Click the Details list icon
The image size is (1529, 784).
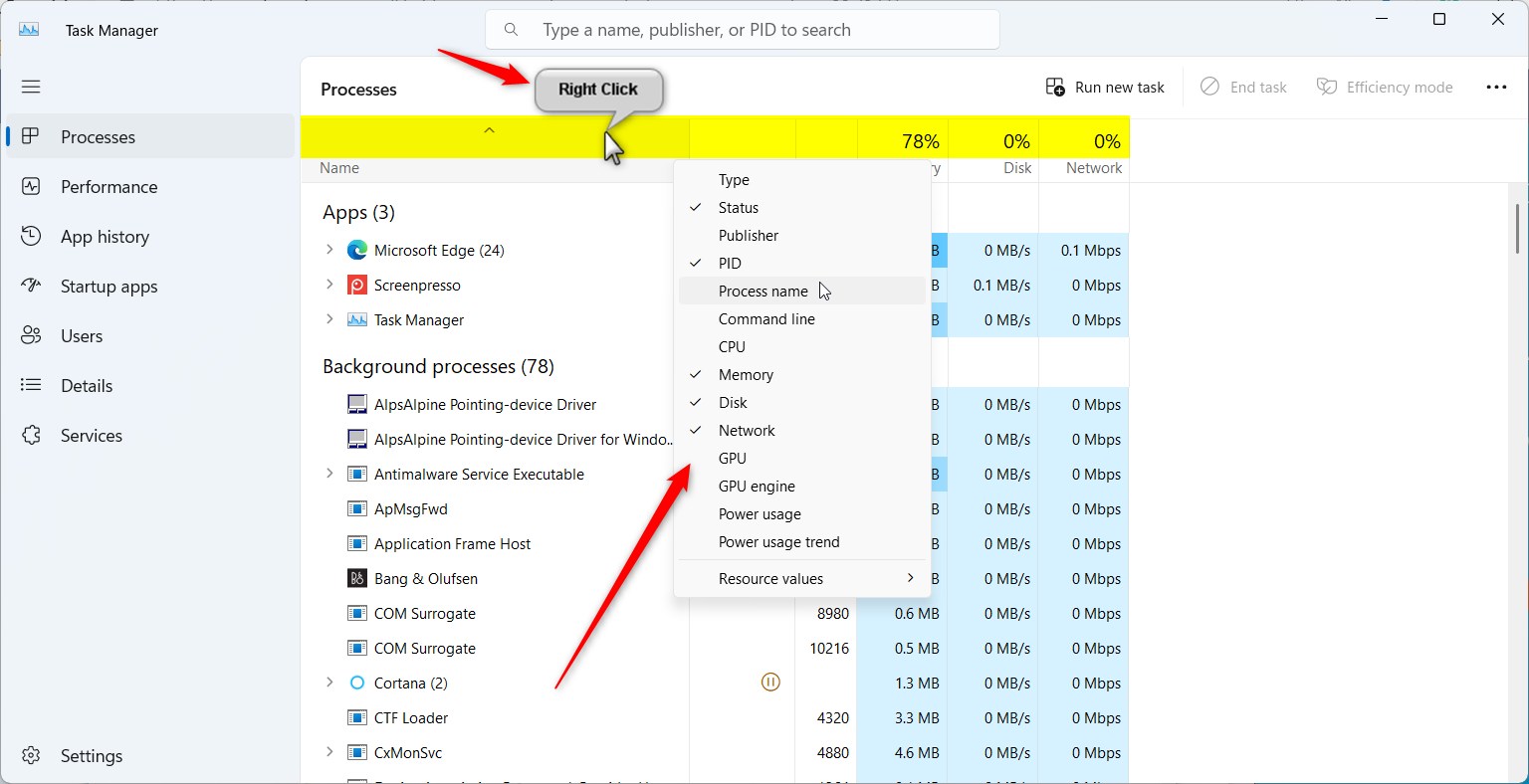coord(31,385)
